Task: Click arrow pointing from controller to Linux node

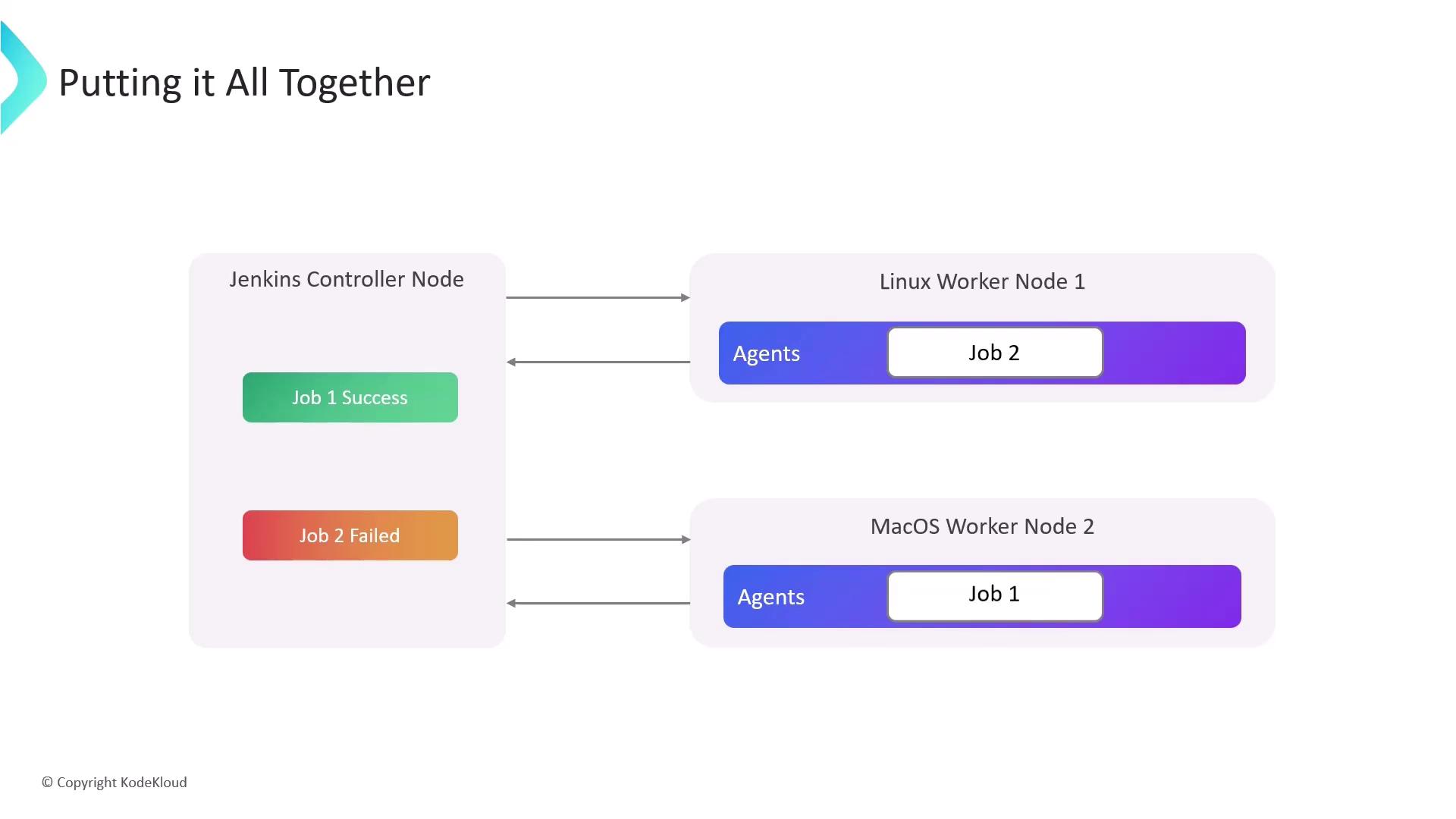Action: 598,298
